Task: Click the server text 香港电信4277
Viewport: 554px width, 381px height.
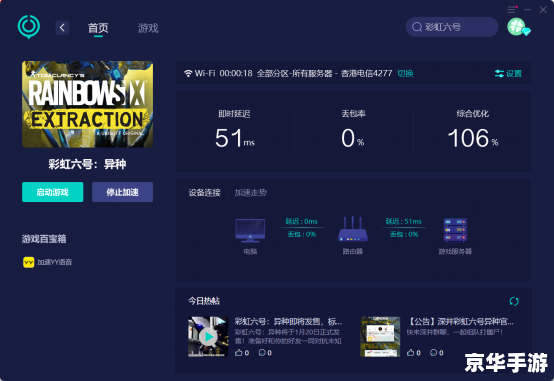Action: pyautogui.click(x=366, y=73)
